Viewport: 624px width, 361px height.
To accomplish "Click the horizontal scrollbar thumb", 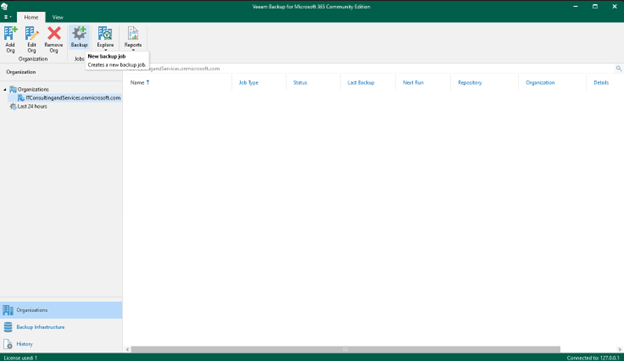I will [345, 349].
